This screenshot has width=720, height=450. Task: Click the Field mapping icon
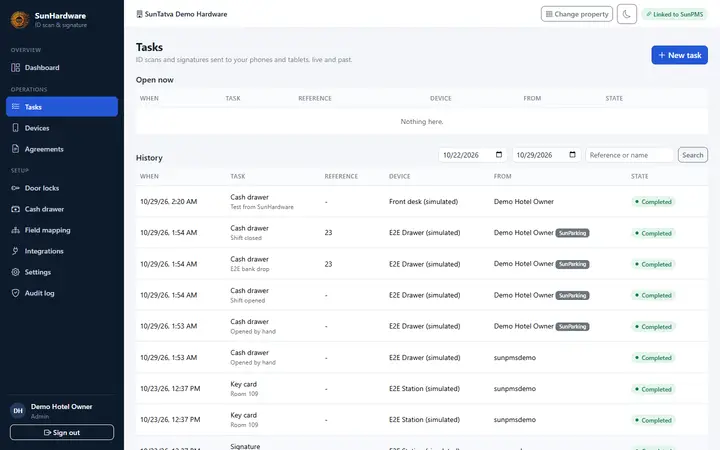16,230
